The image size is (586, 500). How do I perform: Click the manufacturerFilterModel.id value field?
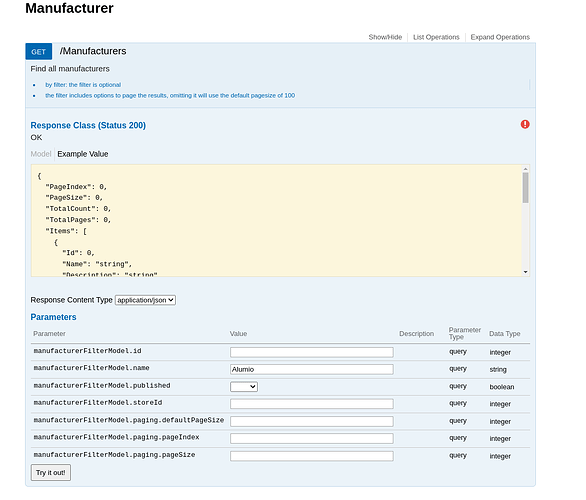pyautogui.click(x=312, y=352)
